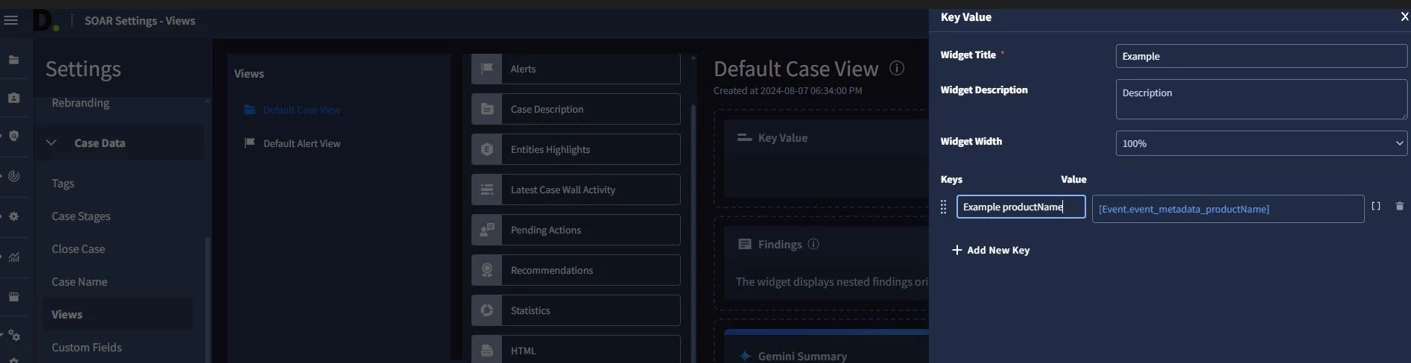Open the chart reports icon in the left rail
This screenshot has width=1411, height=363.
tap(13, 257)
